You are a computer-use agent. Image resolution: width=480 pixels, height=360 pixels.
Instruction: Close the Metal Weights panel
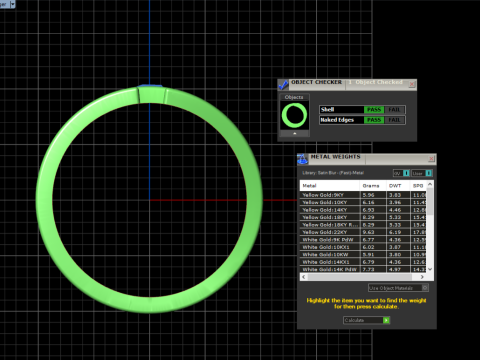coord(431,159)
